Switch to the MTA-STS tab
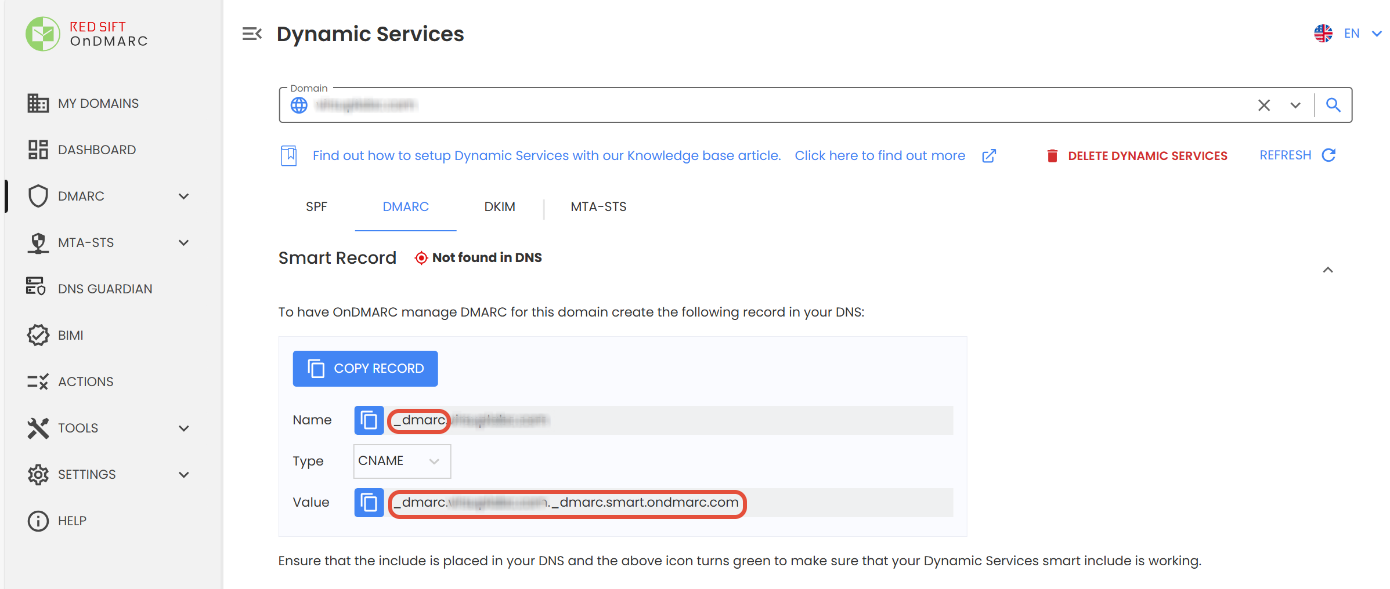The width and height of the screenshot is (1390, 589). click(599, 207)
